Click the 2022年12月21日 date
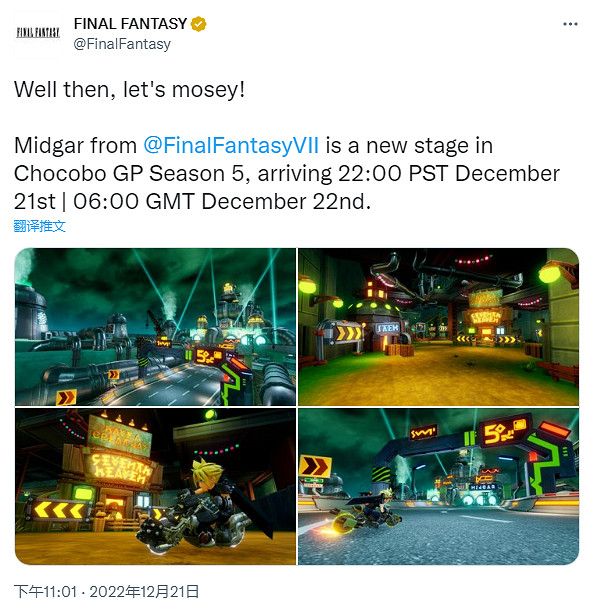The height and width of the screenshot is (610, 596). (x=144, y=592)
